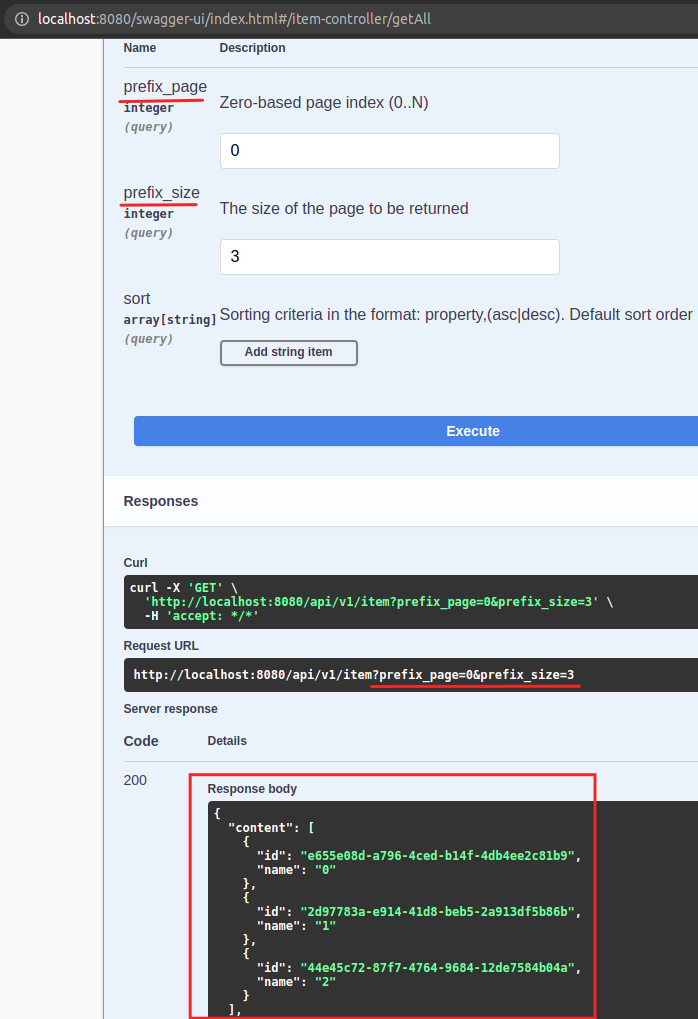Click the Responses section heading
Viewport: 698px width, 1019px height.
tap(161, 501)
